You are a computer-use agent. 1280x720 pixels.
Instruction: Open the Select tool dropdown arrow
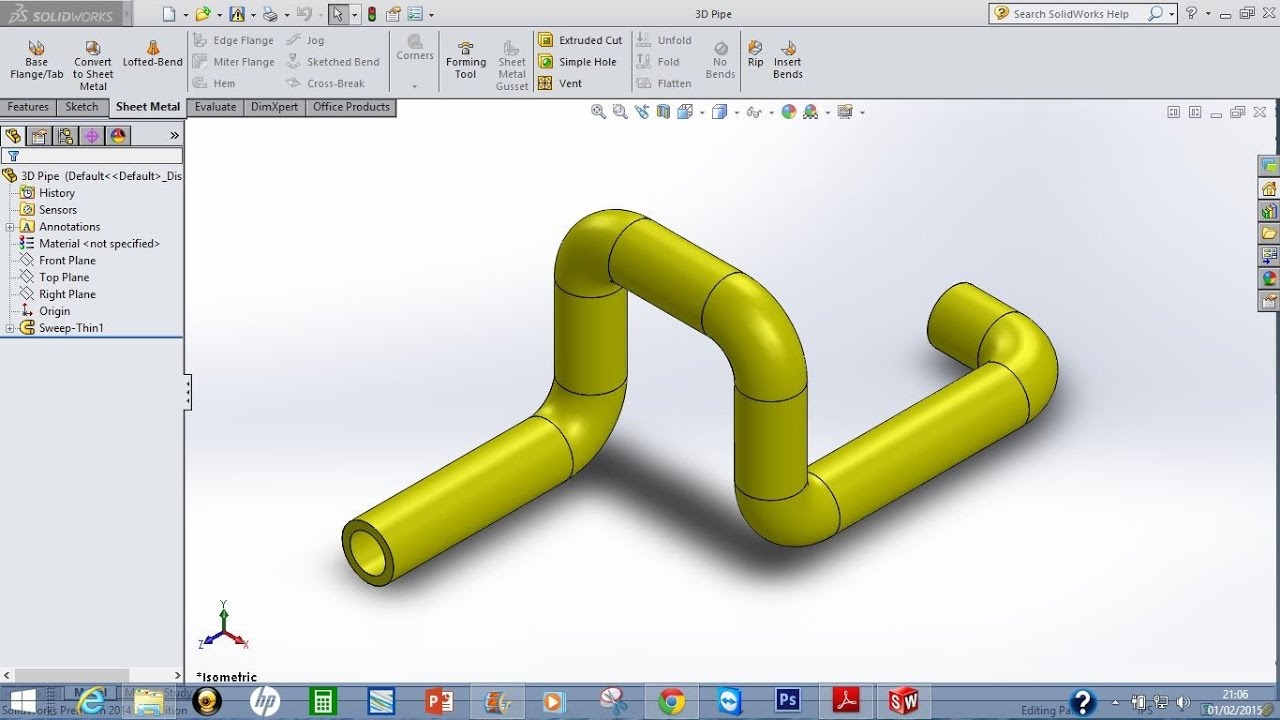pyautogui.click(x=354, y=15)
